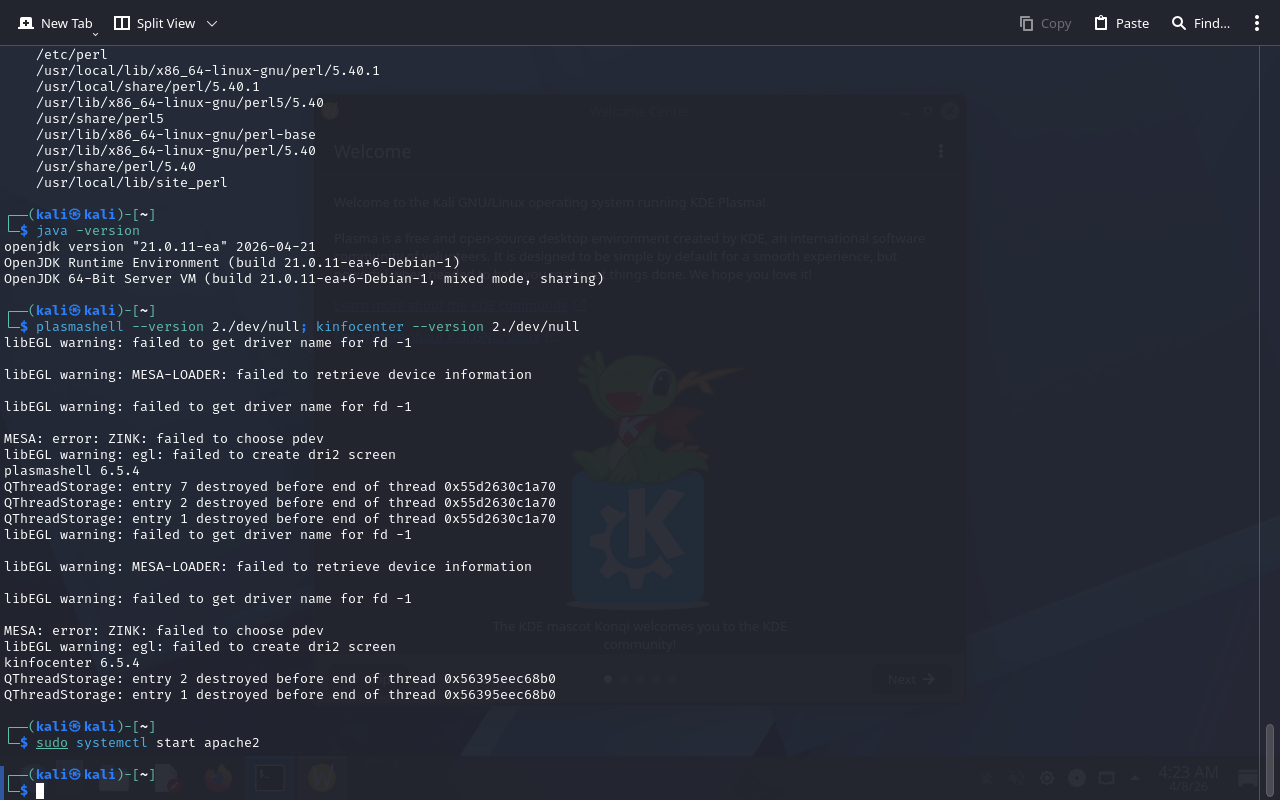Click the 'sudo systemctl start apache2' command
The width and height of the screenshot is (1280, 800).
148,743
